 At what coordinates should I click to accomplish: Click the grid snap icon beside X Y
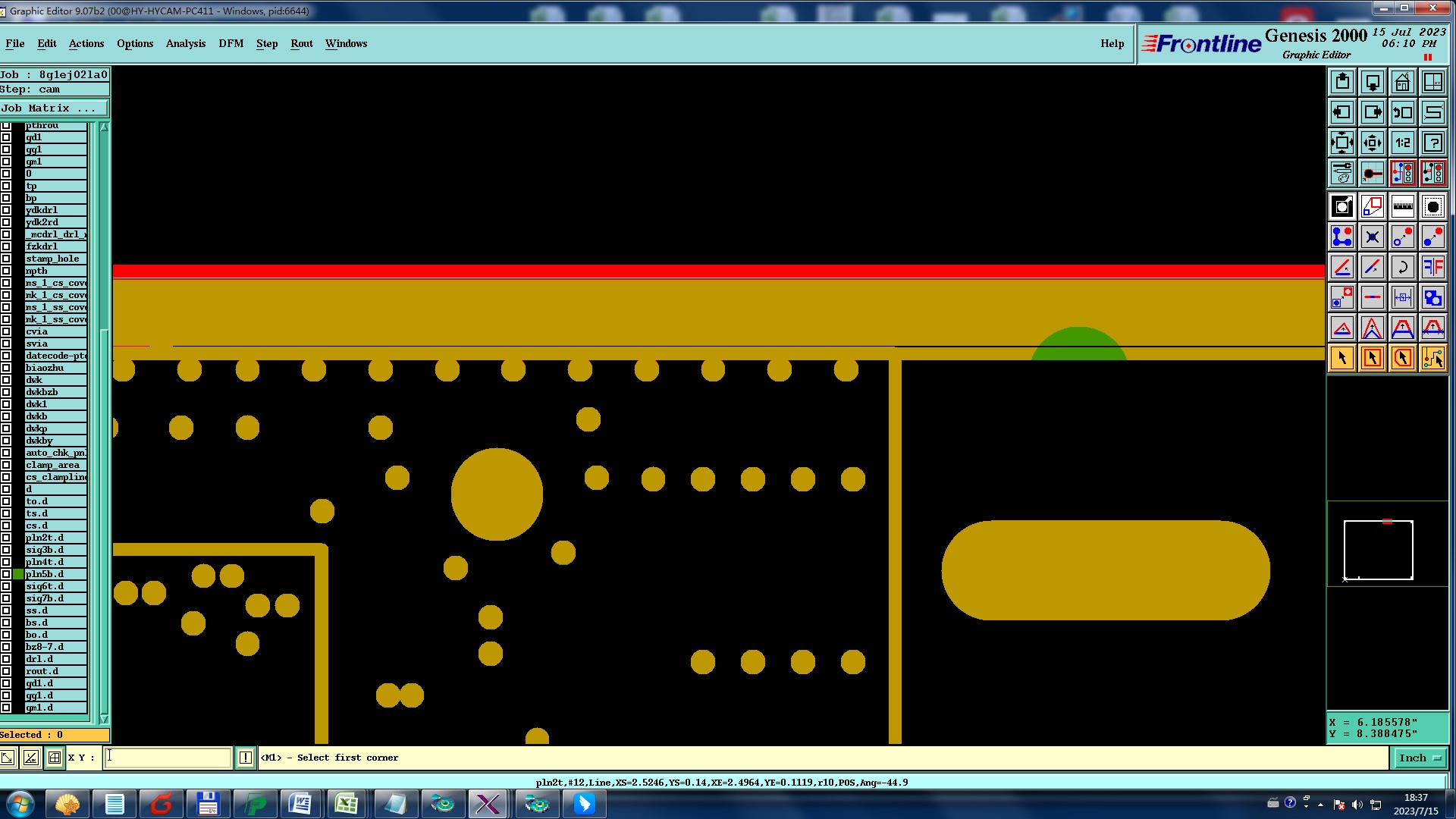(x=55, y=758)
